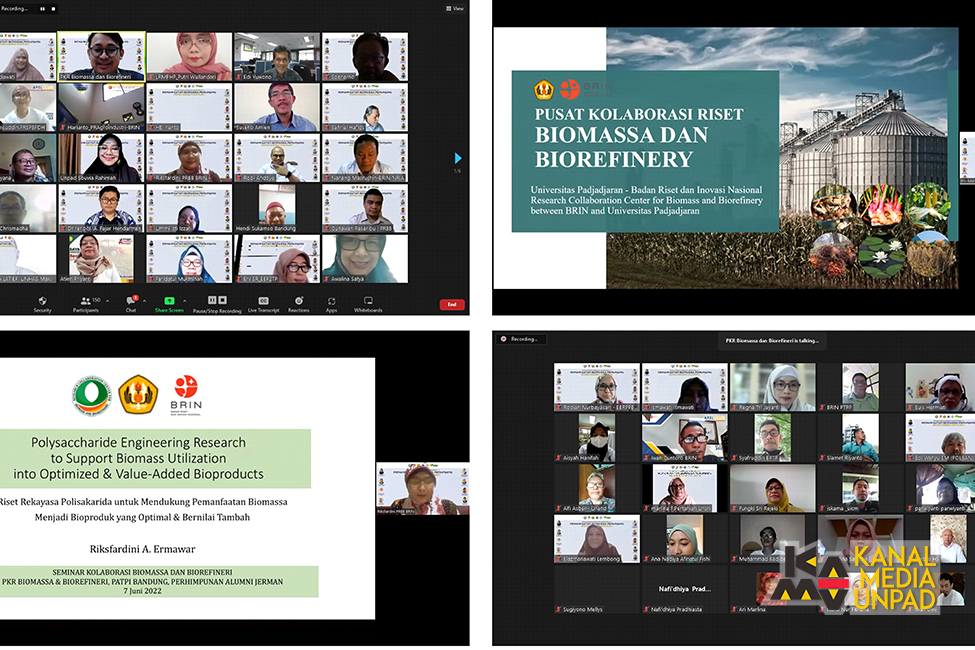Go to next gallery page arrow
The height and width of the screenshot is (650, 975).
458,158
